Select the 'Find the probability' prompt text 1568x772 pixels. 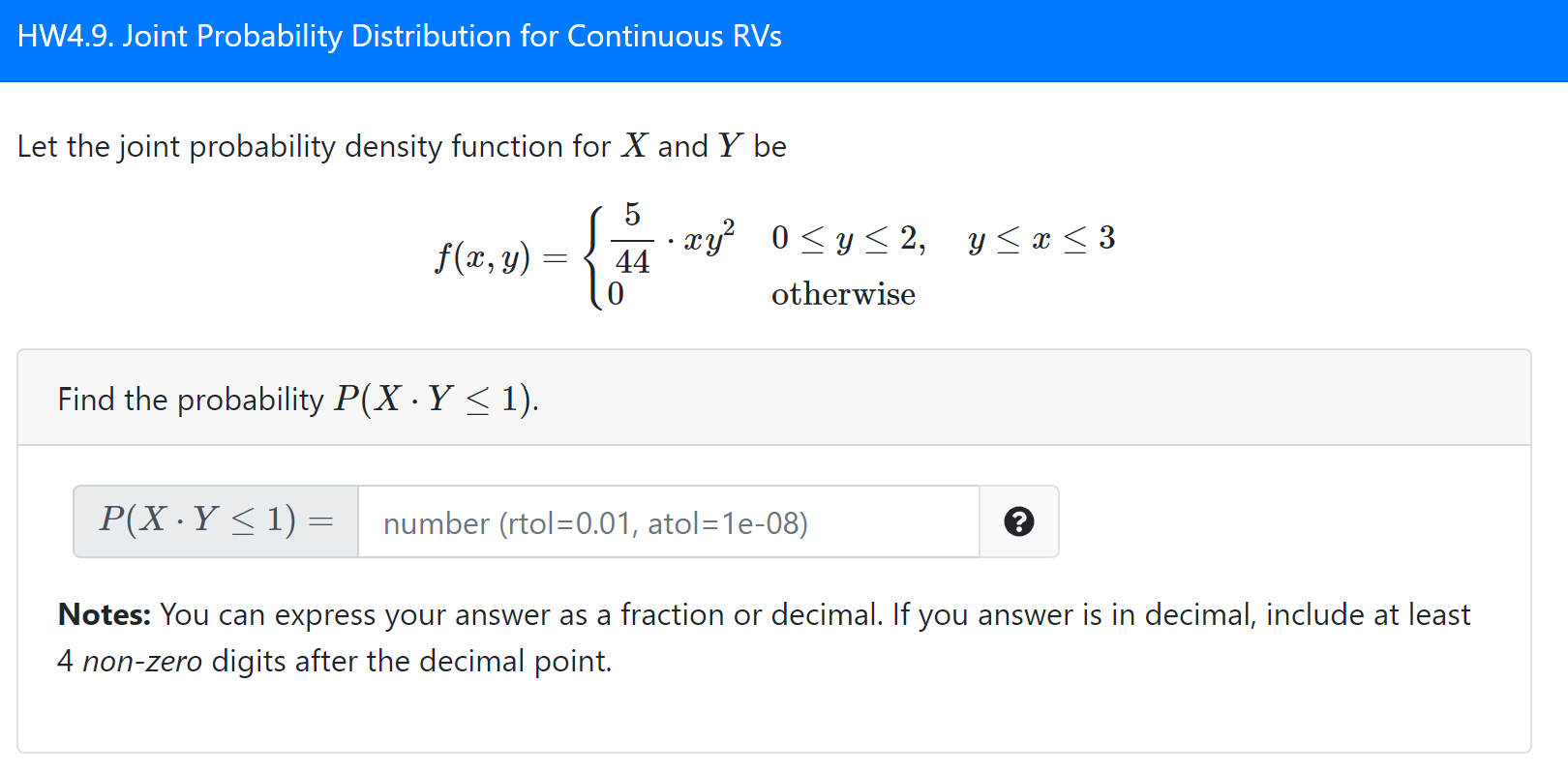(x=297, y=399)
